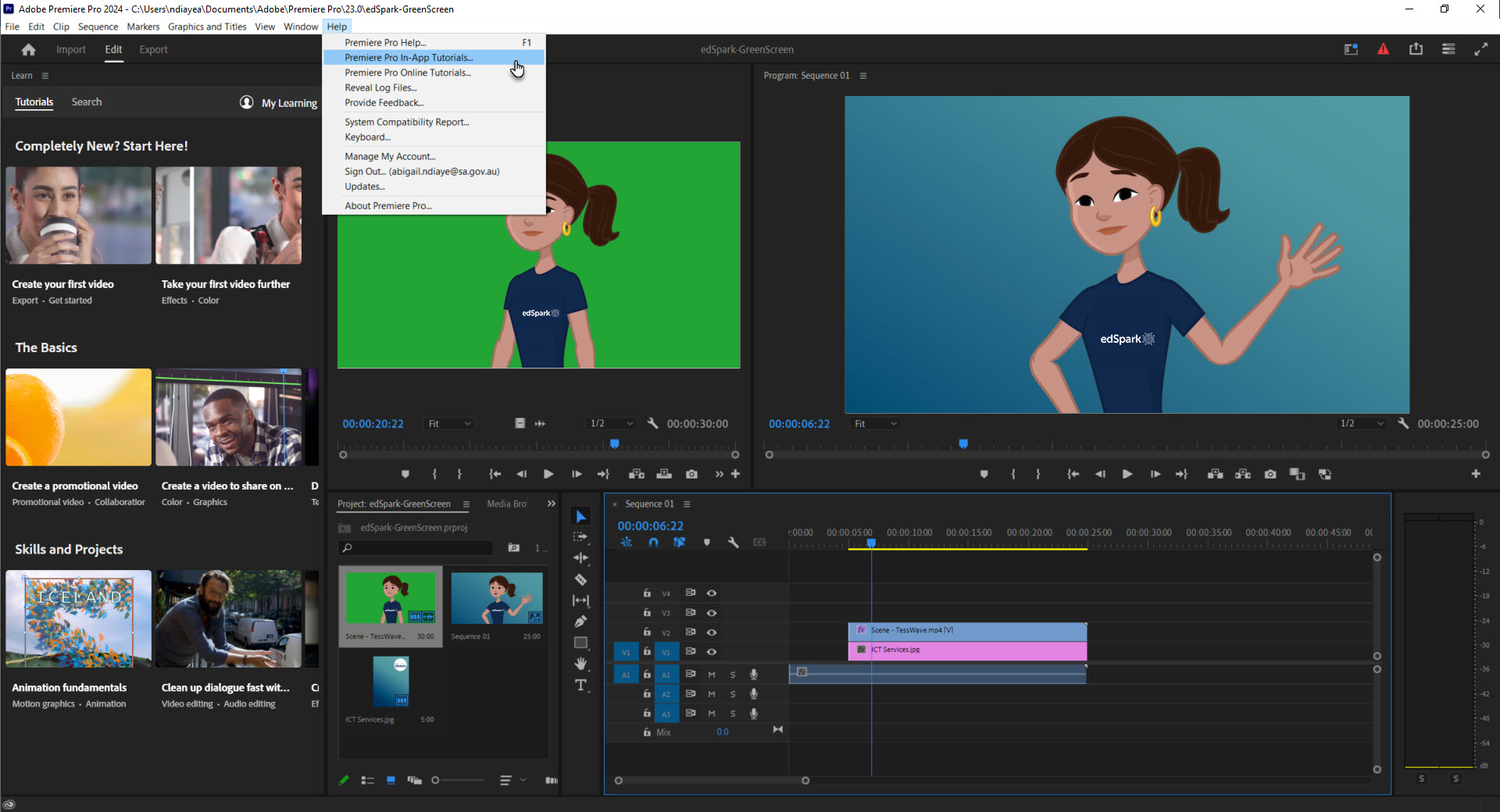Viewport: 1500px width, 812px height.
Task: Play the Source monitor clip
Action: (548, 474)
